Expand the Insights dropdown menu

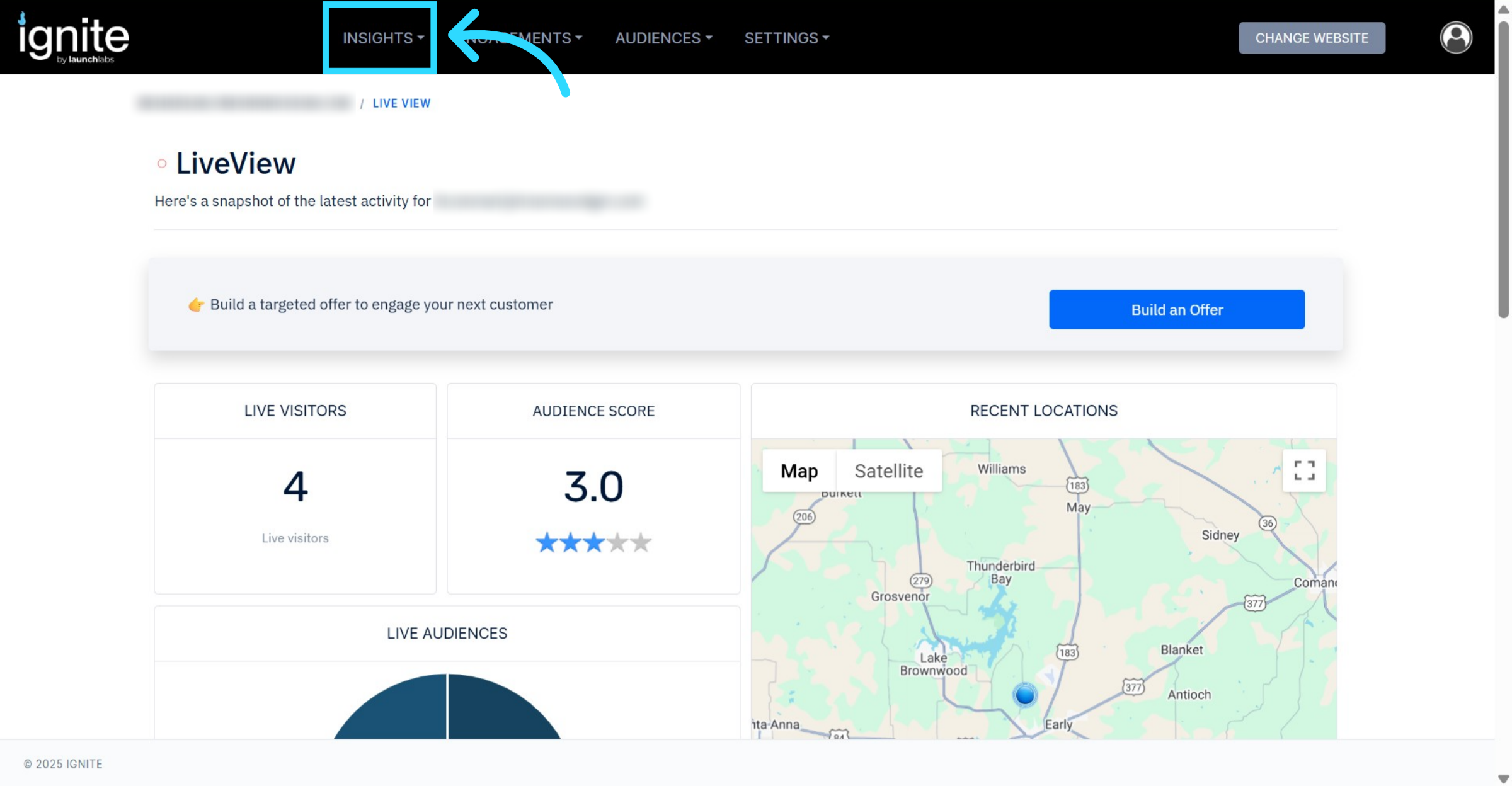(x=382, y=38)
